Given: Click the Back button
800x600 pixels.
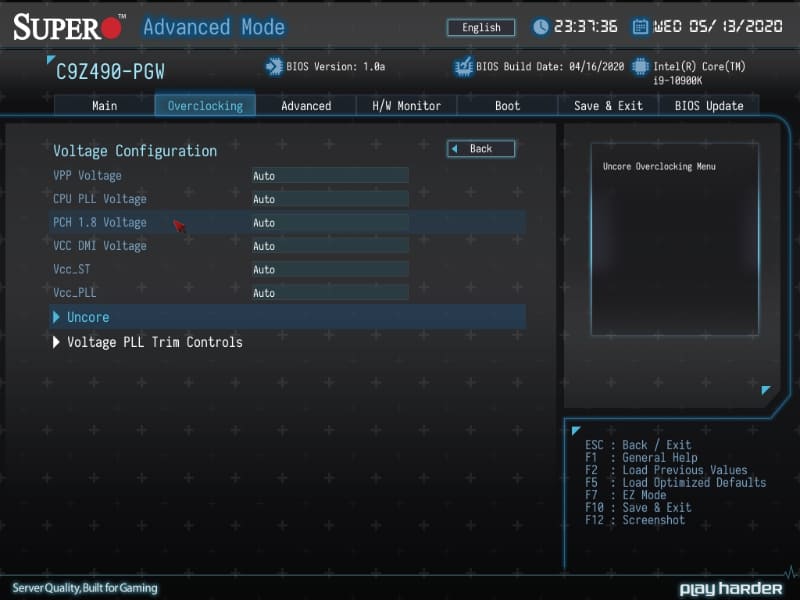Looking at the screenshot, I should 480,148.
